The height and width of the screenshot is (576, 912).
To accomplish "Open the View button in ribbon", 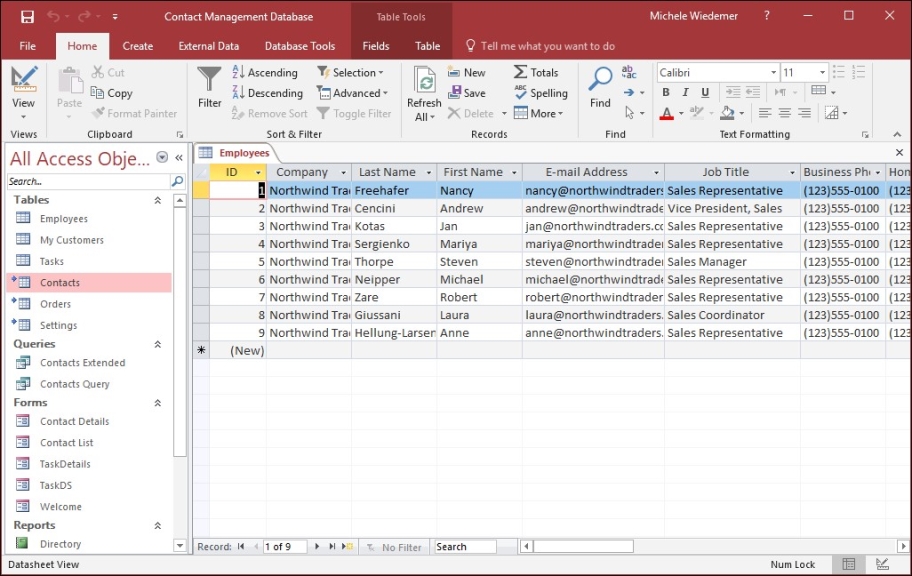I will tap(23, 92).
